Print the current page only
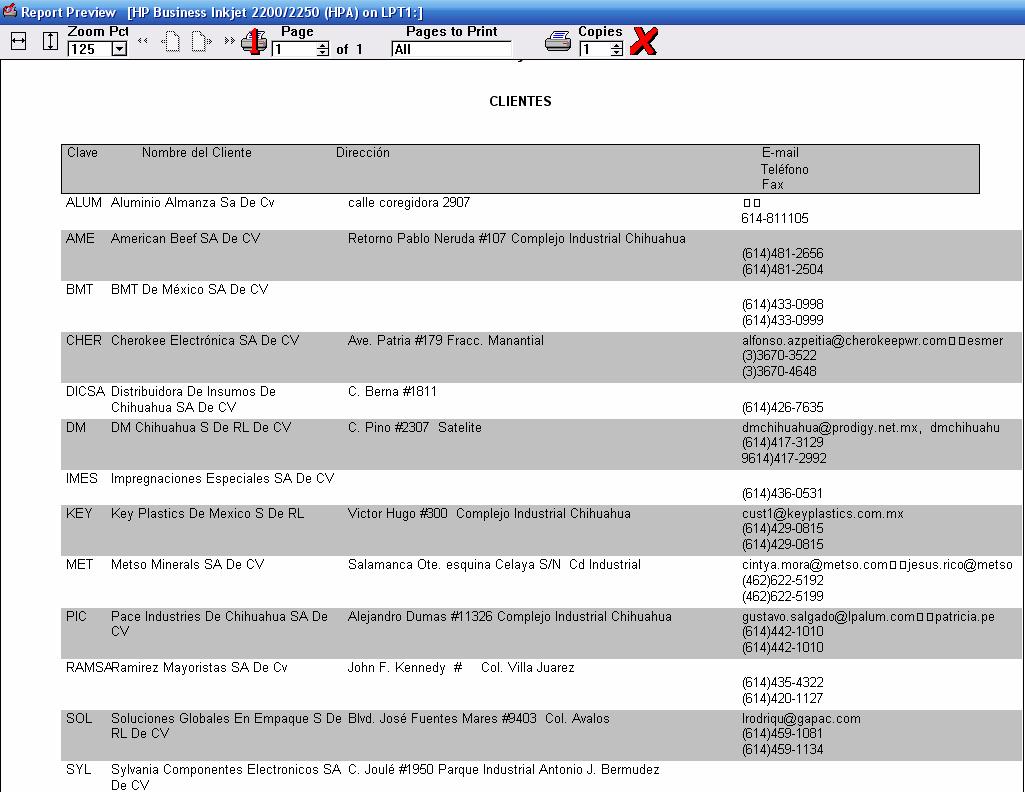 click(254, 42)
